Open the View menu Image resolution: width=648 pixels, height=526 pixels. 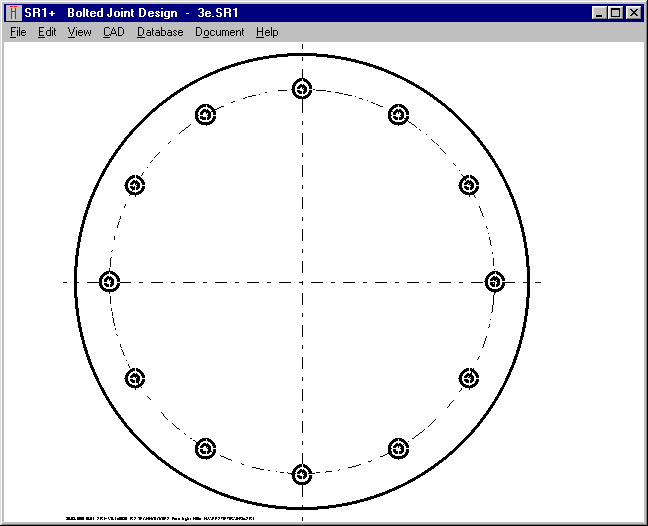(79, 32)
